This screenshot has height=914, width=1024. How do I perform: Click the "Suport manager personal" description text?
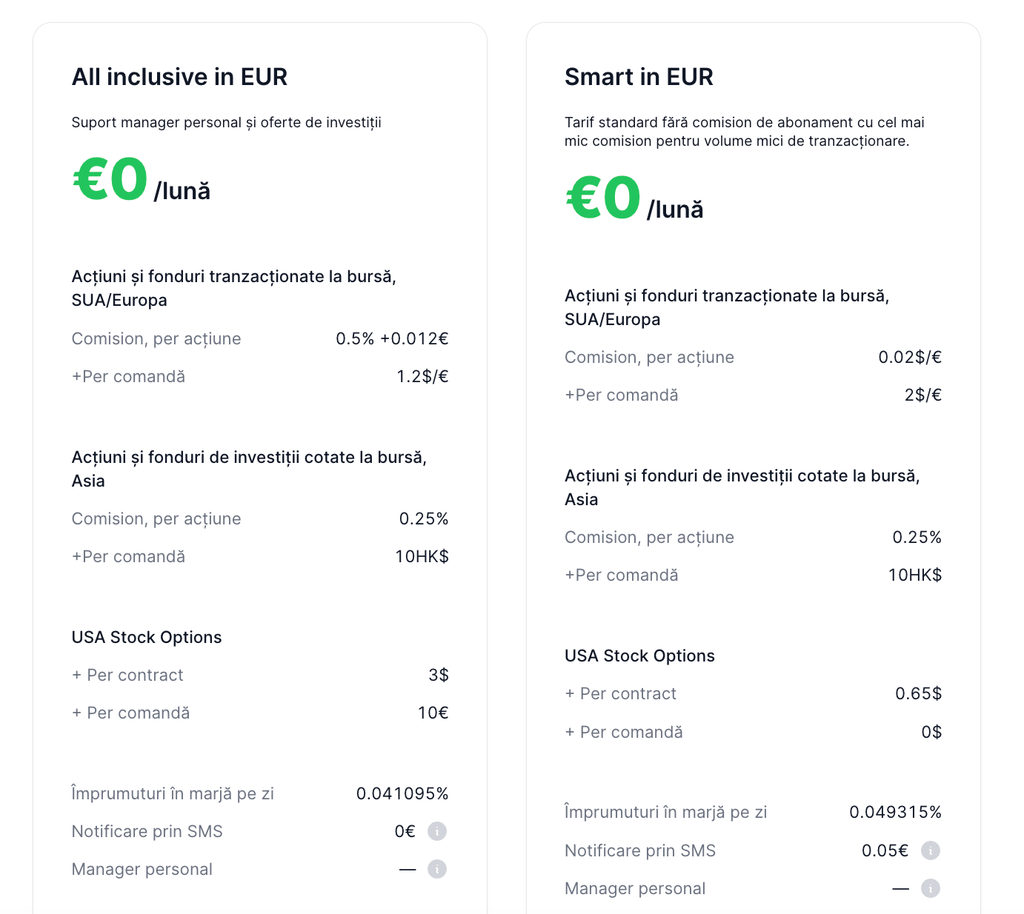[226, 123]
